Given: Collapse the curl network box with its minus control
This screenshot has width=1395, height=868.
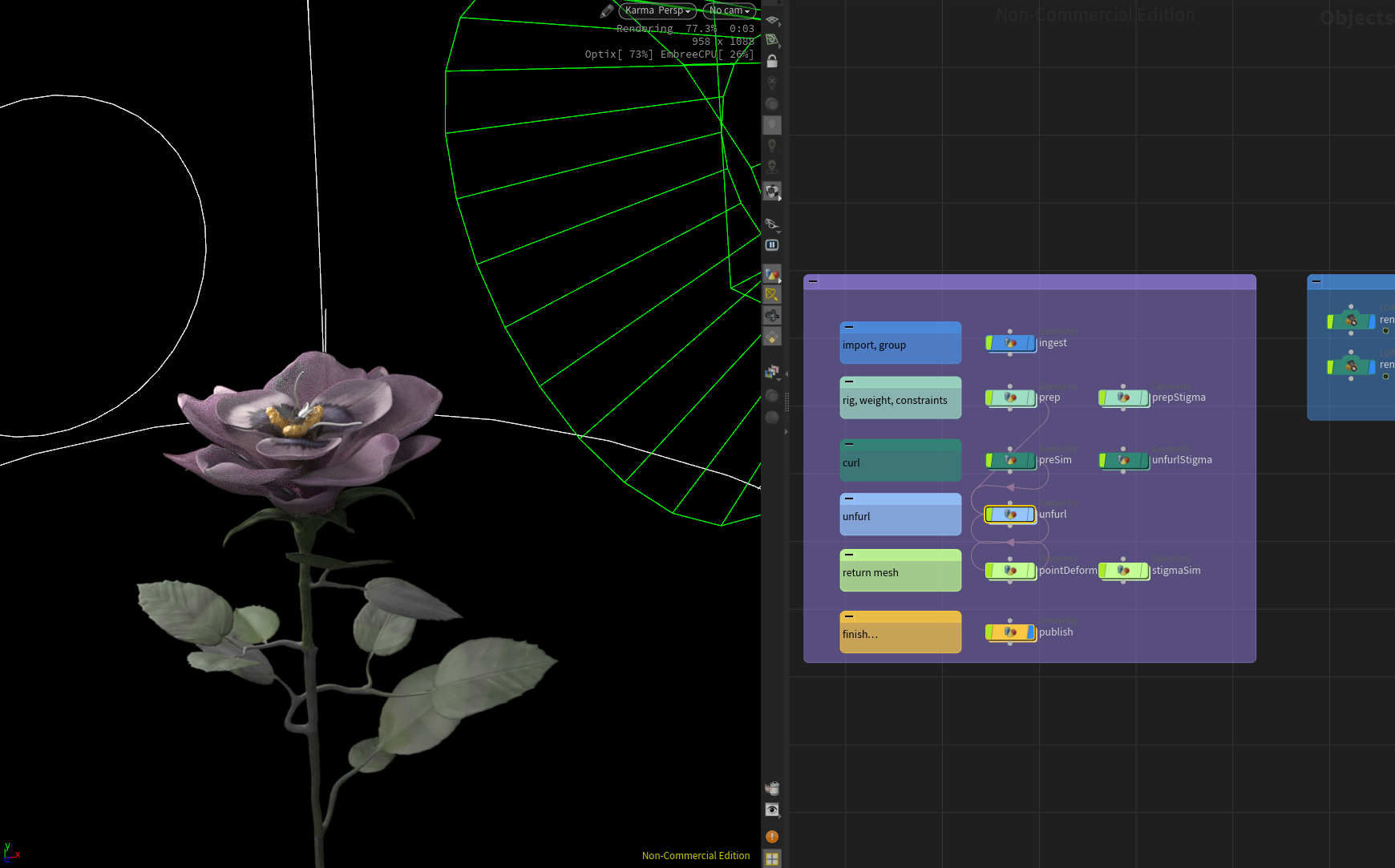Looking at the screenshot, I should 850,442.
